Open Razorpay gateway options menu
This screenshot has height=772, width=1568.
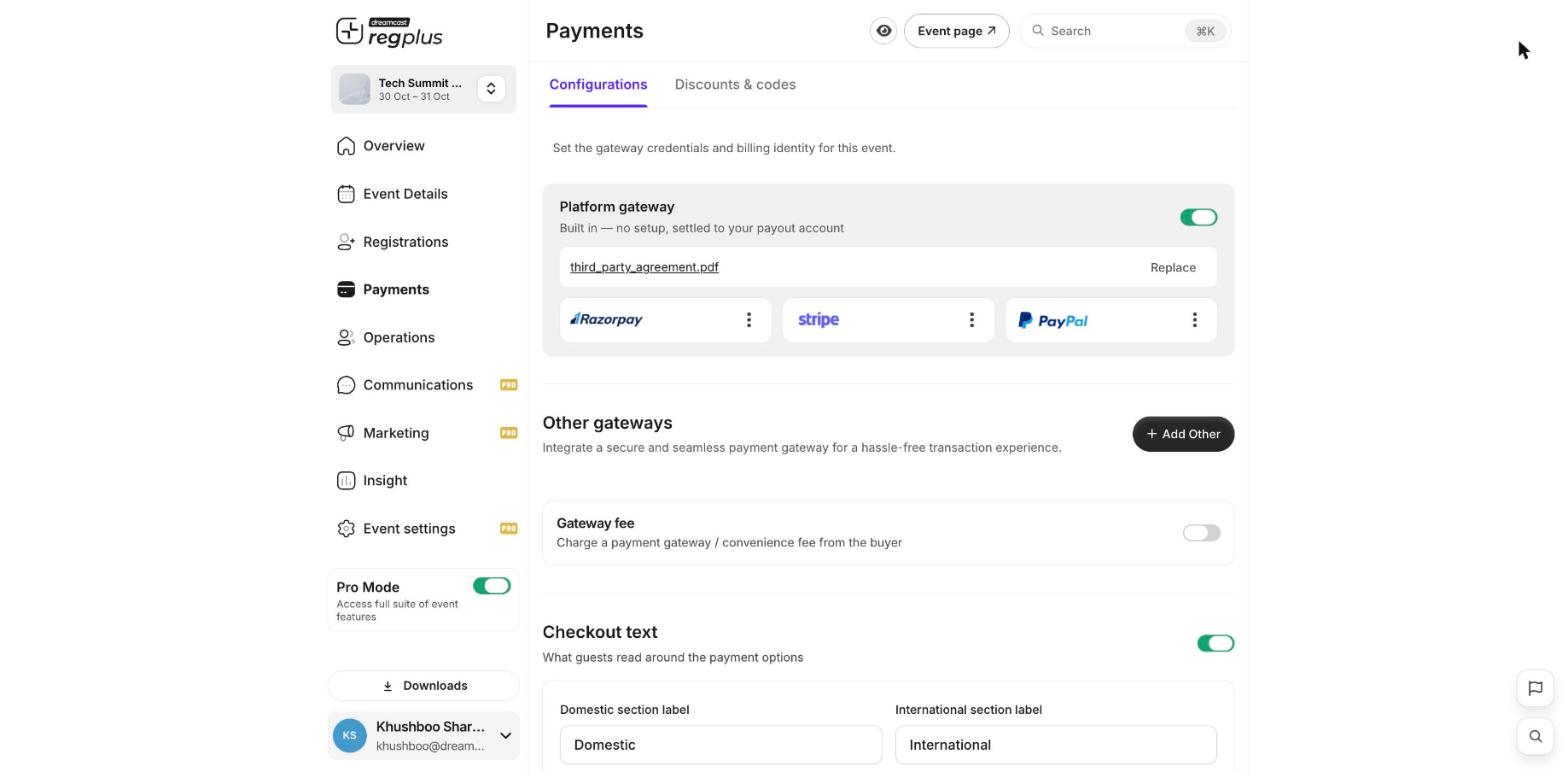[749, 320]
